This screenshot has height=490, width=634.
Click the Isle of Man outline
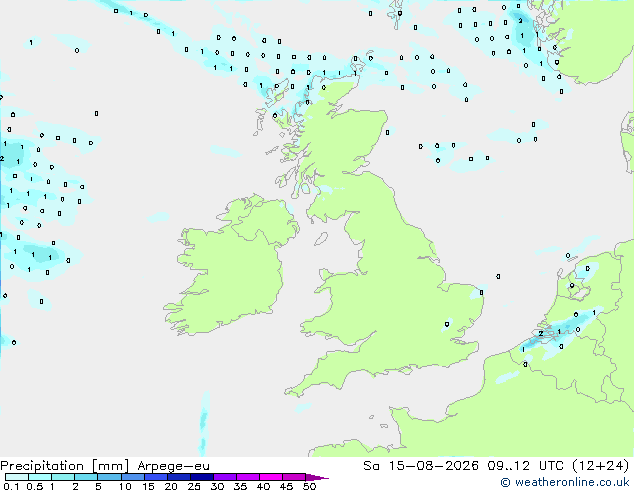pos(321,239)
